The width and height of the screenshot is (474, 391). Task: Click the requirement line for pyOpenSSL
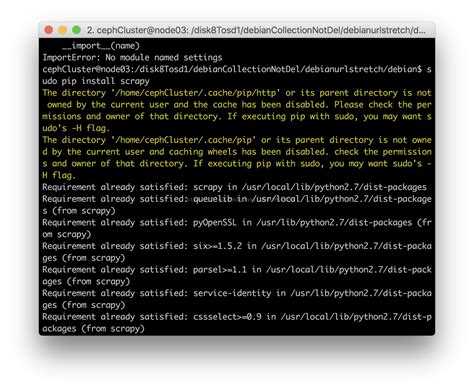click(237, 223)
